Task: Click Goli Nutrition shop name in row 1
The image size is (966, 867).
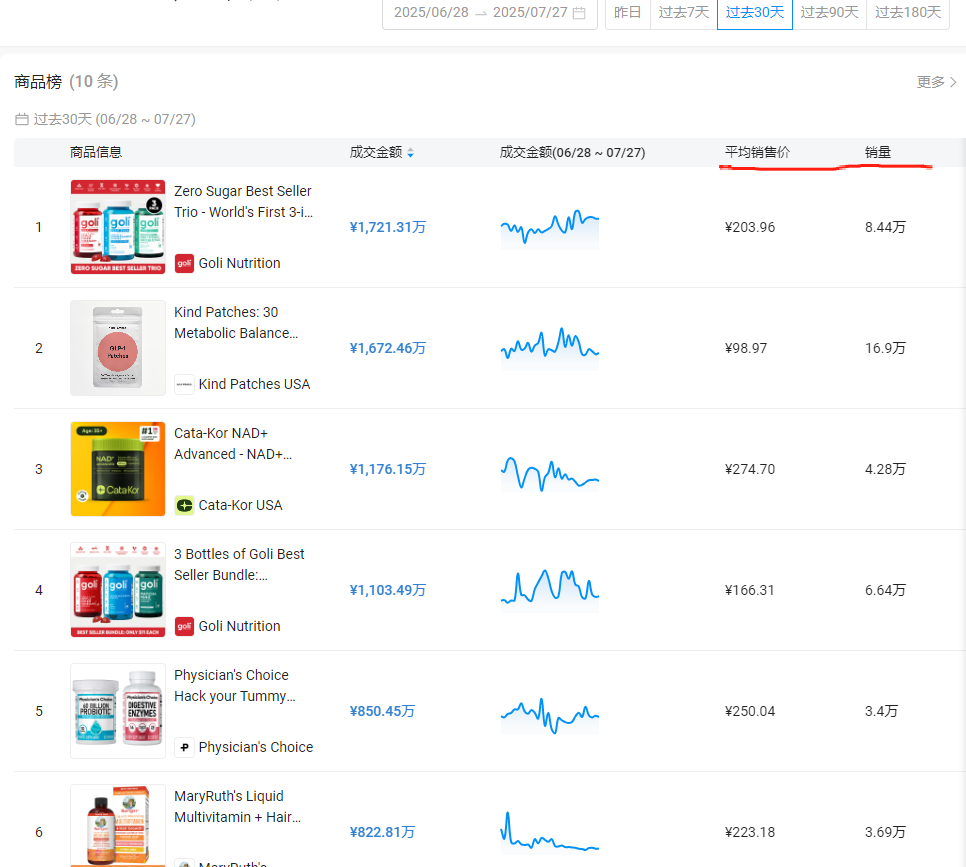Action: (239, 263)
